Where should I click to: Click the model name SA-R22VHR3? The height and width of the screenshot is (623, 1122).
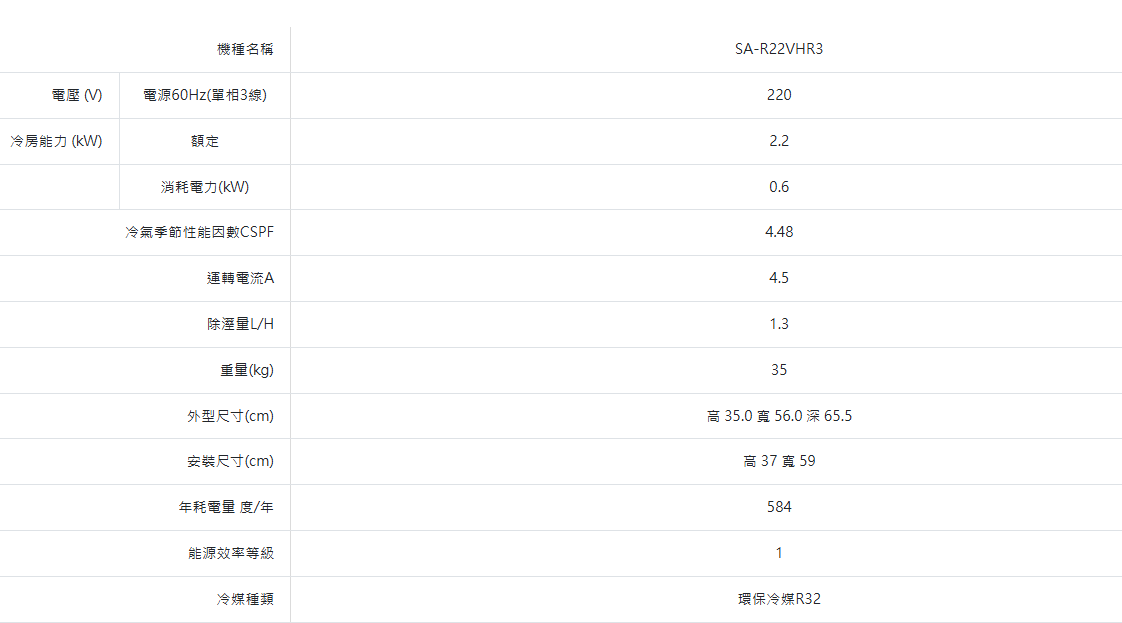pyautogui.click(x=778, y=49)
